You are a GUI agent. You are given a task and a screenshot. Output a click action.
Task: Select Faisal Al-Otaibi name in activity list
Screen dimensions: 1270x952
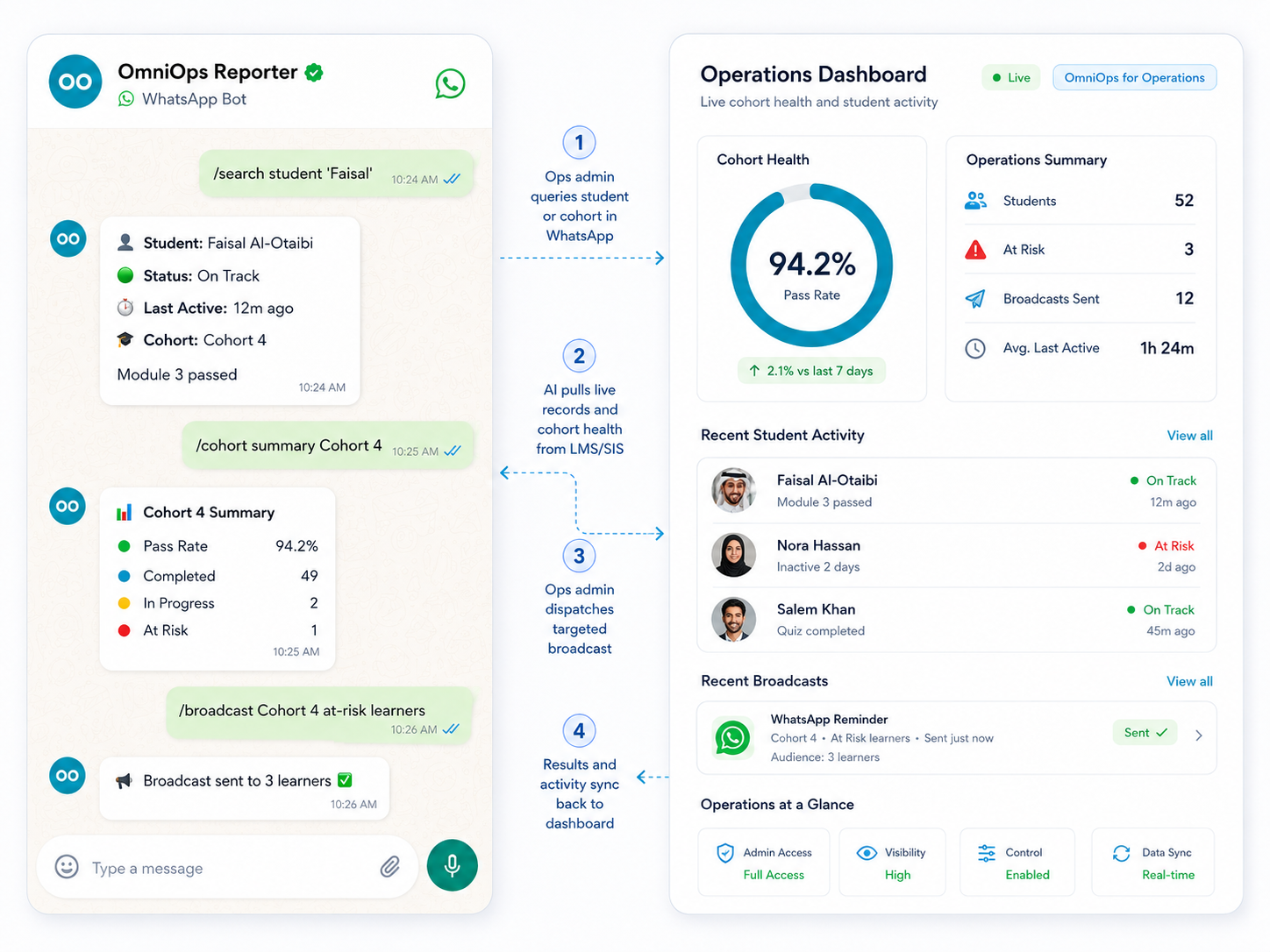point(827,480)
